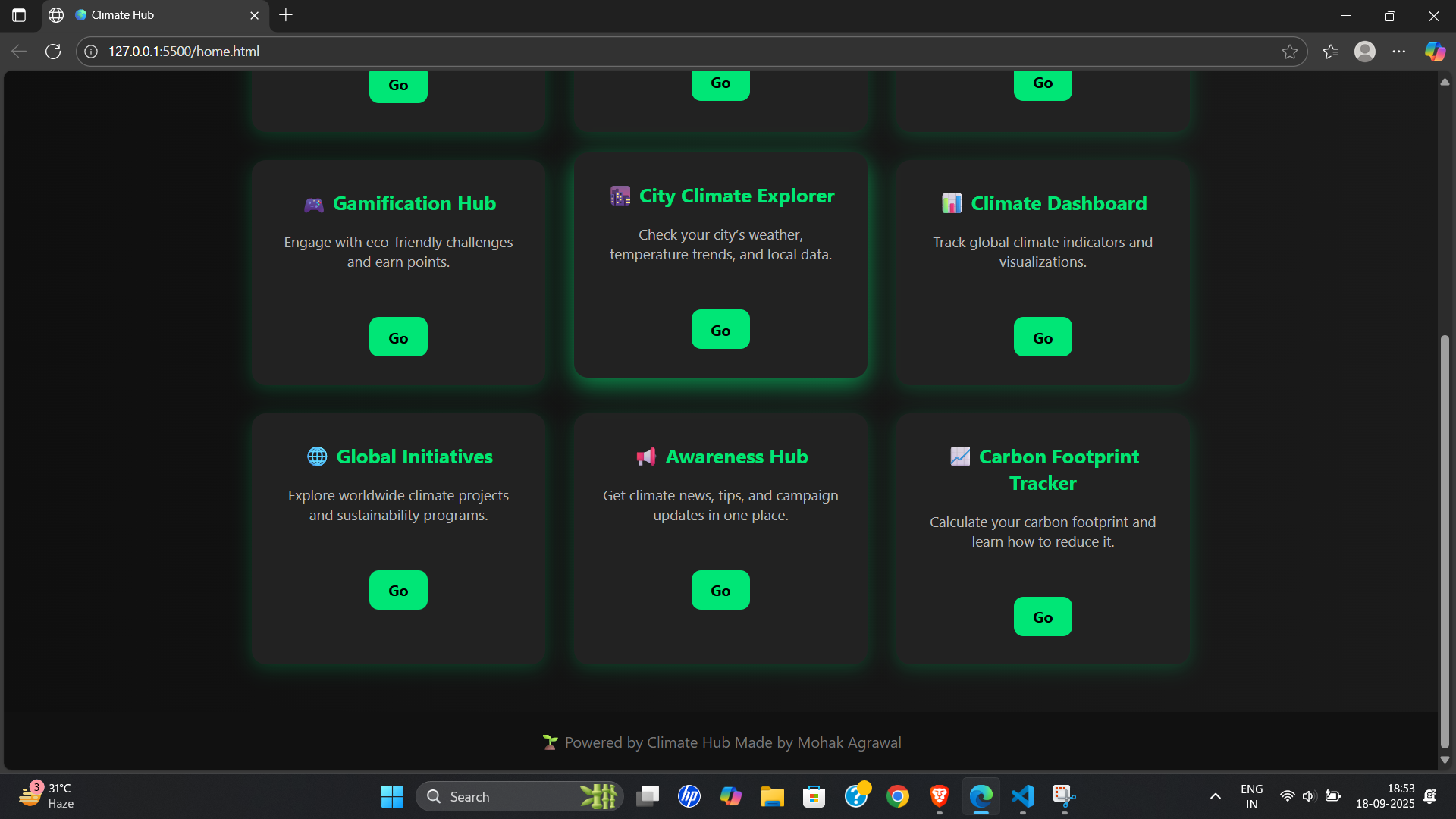Image resolution: width=1456 pixels, height=819 pixels.
Task: Open Visual Studio Code from taskbar
Action: (1023, 796)
